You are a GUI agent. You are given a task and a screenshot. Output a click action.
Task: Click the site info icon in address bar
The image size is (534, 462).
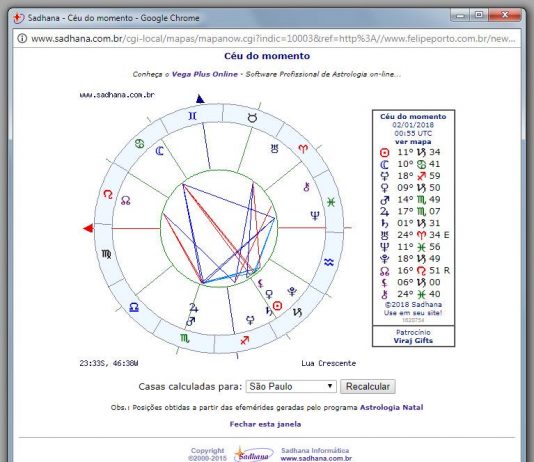tap(22, 38)
